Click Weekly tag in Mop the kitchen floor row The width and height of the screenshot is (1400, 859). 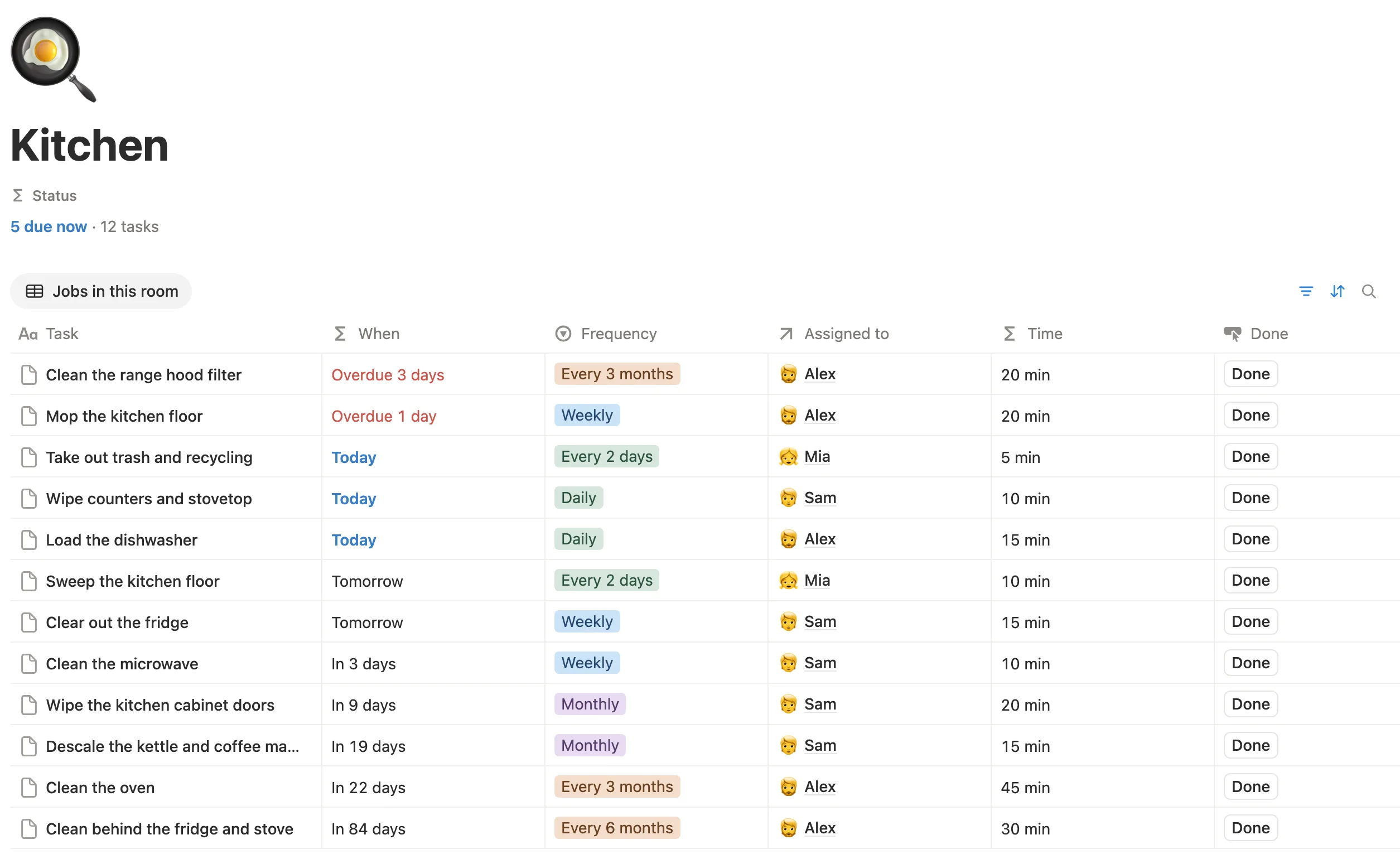pos(587,416)
